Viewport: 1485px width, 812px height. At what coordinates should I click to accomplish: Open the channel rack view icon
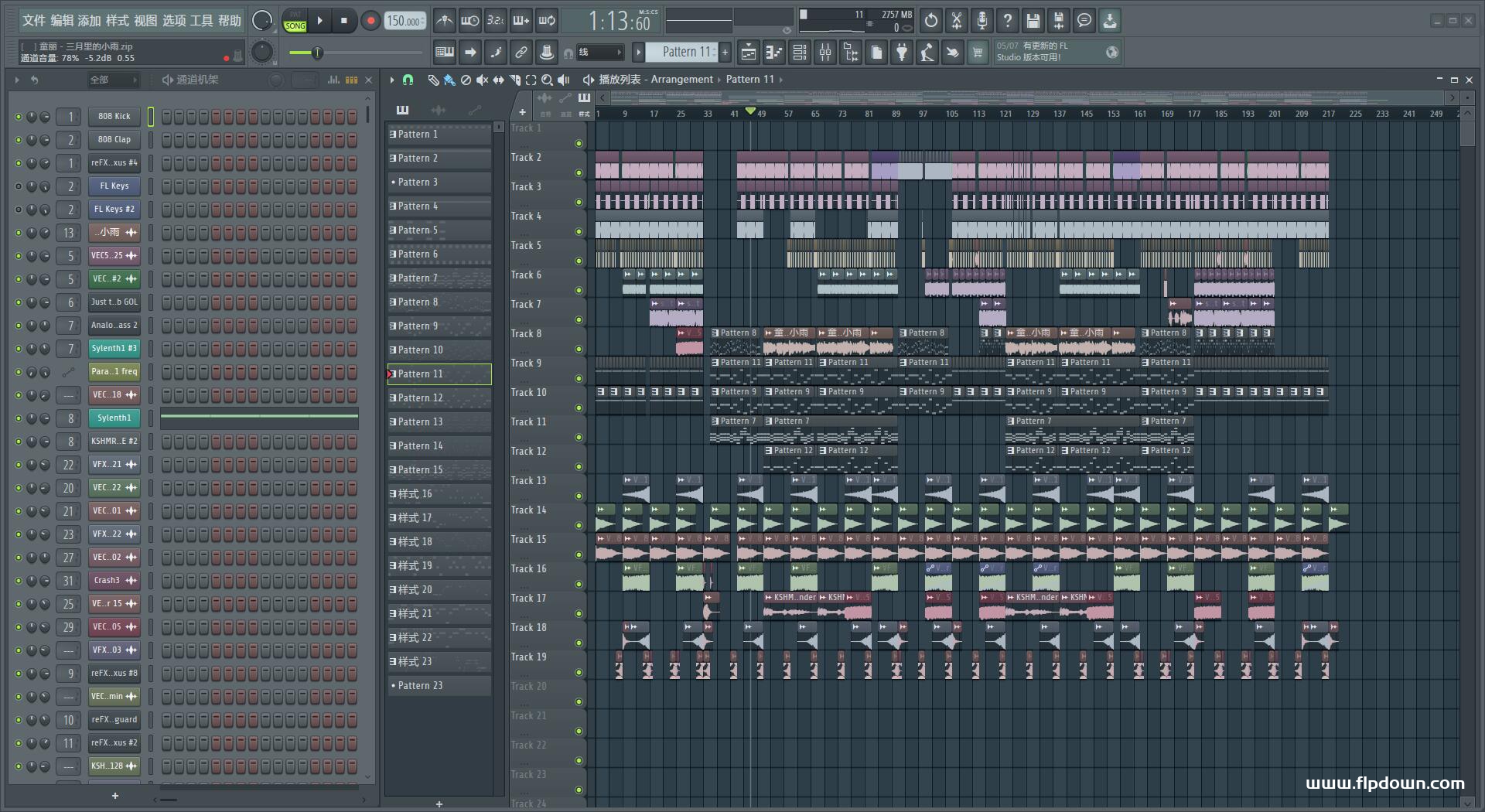click(x=800, y=53)
